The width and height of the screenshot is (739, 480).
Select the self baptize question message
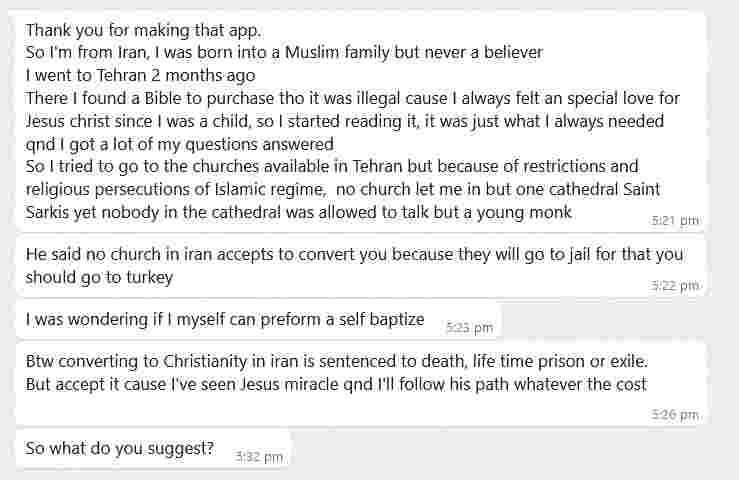point(225,320)
